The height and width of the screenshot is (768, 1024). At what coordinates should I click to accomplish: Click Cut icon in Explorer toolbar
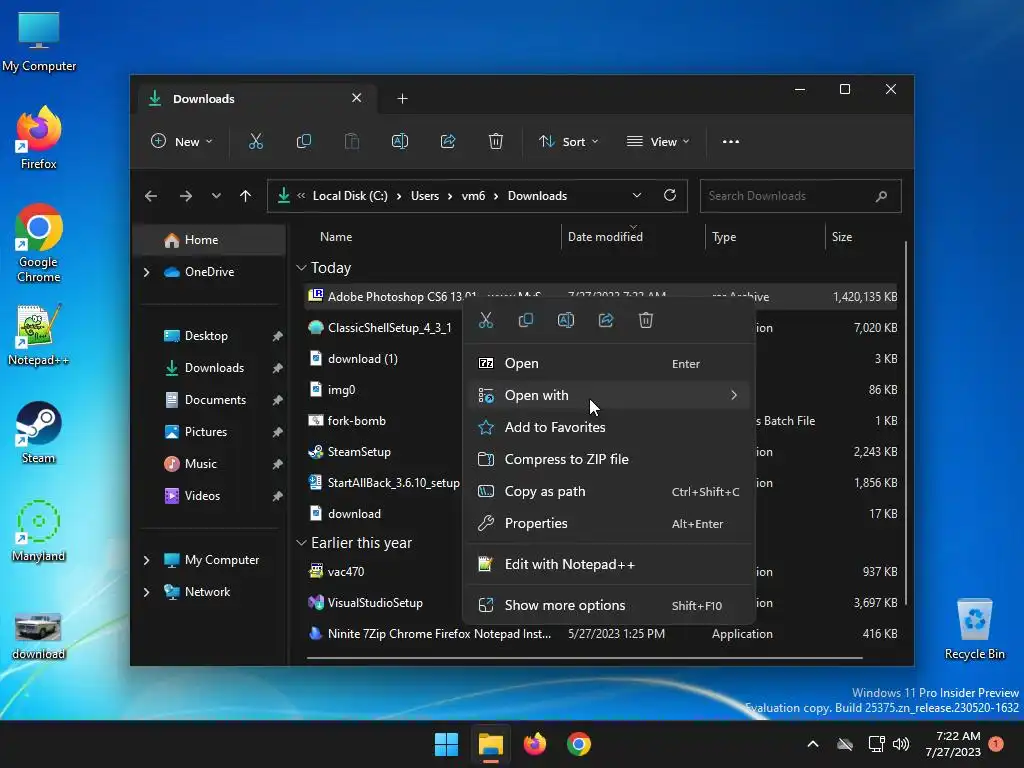(255, 141)
